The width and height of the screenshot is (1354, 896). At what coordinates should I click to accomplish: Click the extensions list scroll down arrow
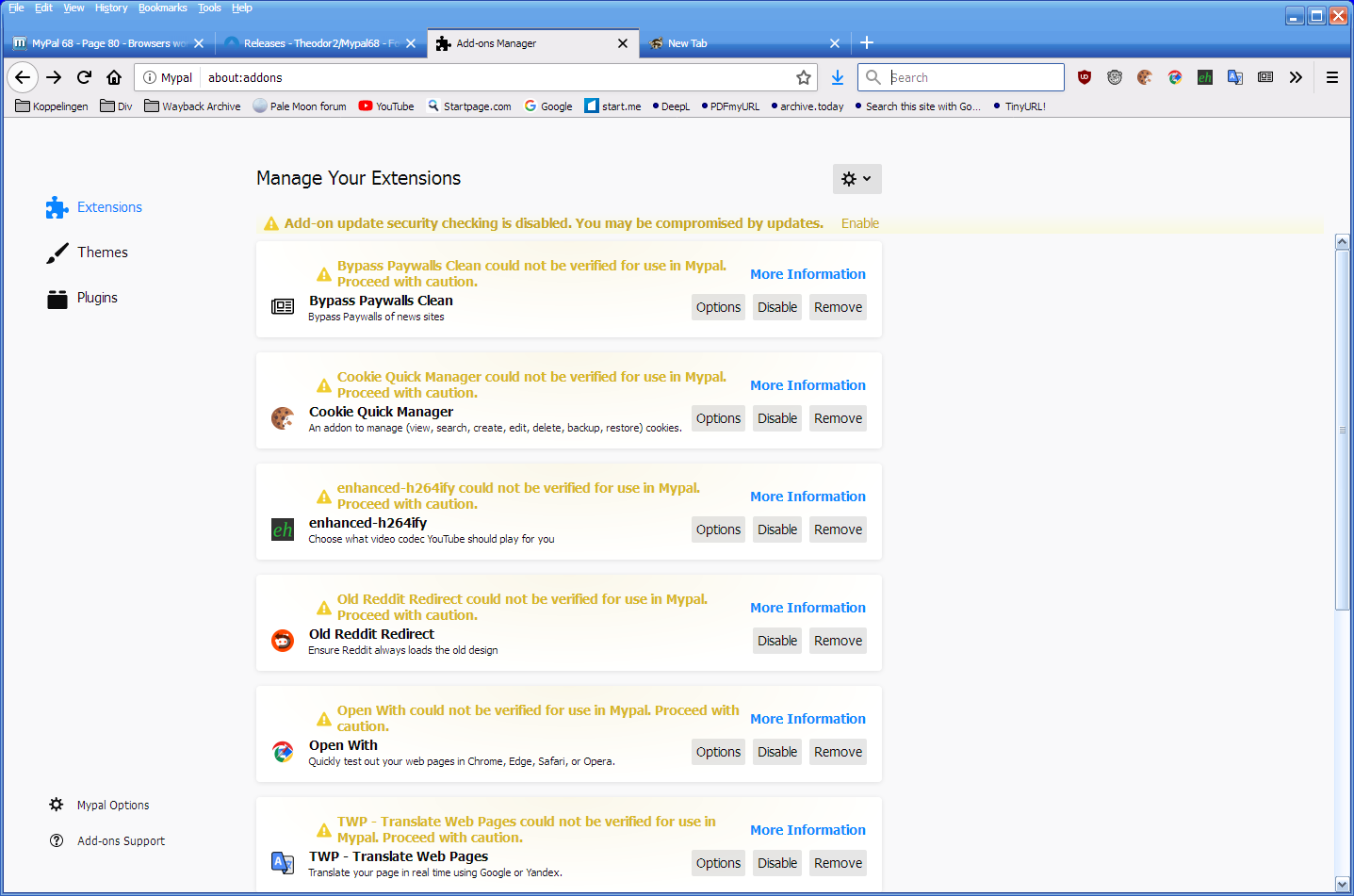(1343, 885)
